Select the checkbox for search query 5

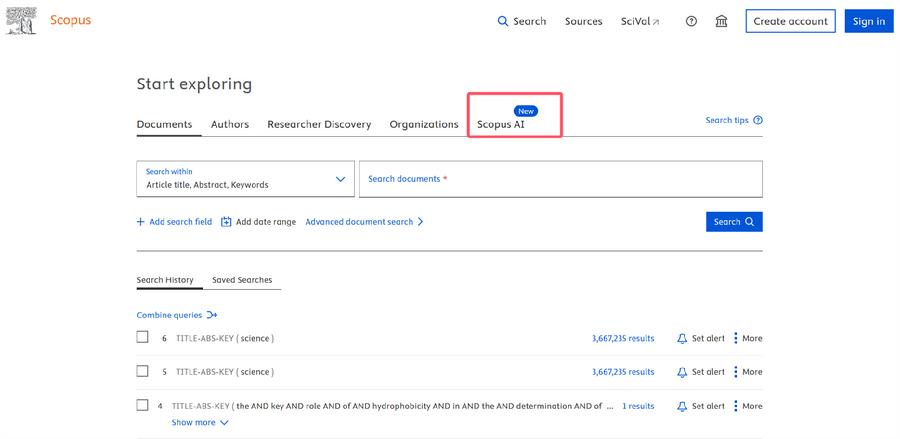[x=142, y=371]
